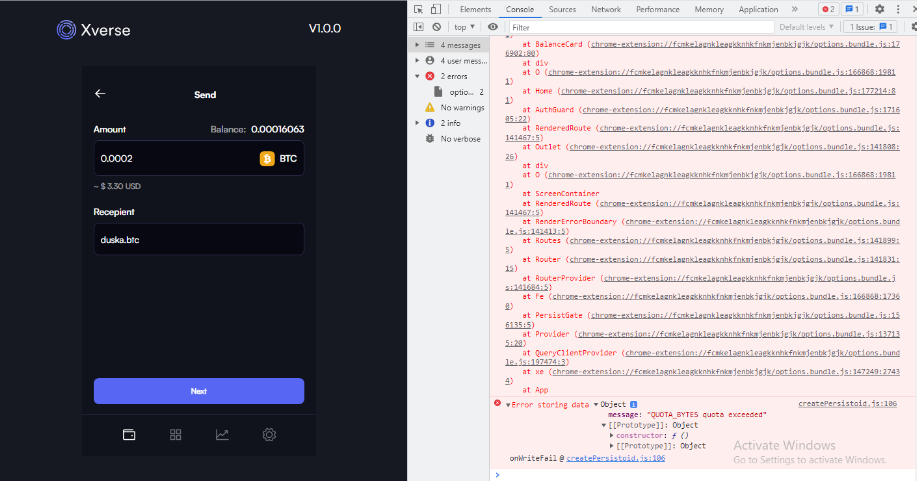Collapse the Error storing data entry
The width and height of the screenshot is (917, 481).
click(508, 405)
